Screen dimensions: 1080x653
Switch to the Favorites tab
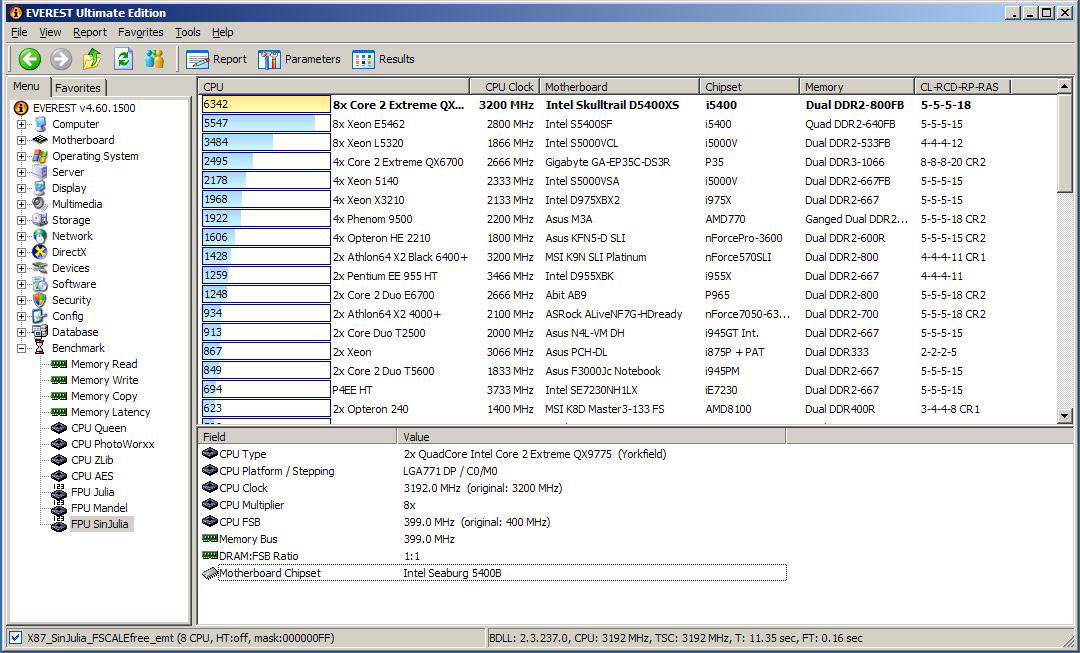coord(78,87)
